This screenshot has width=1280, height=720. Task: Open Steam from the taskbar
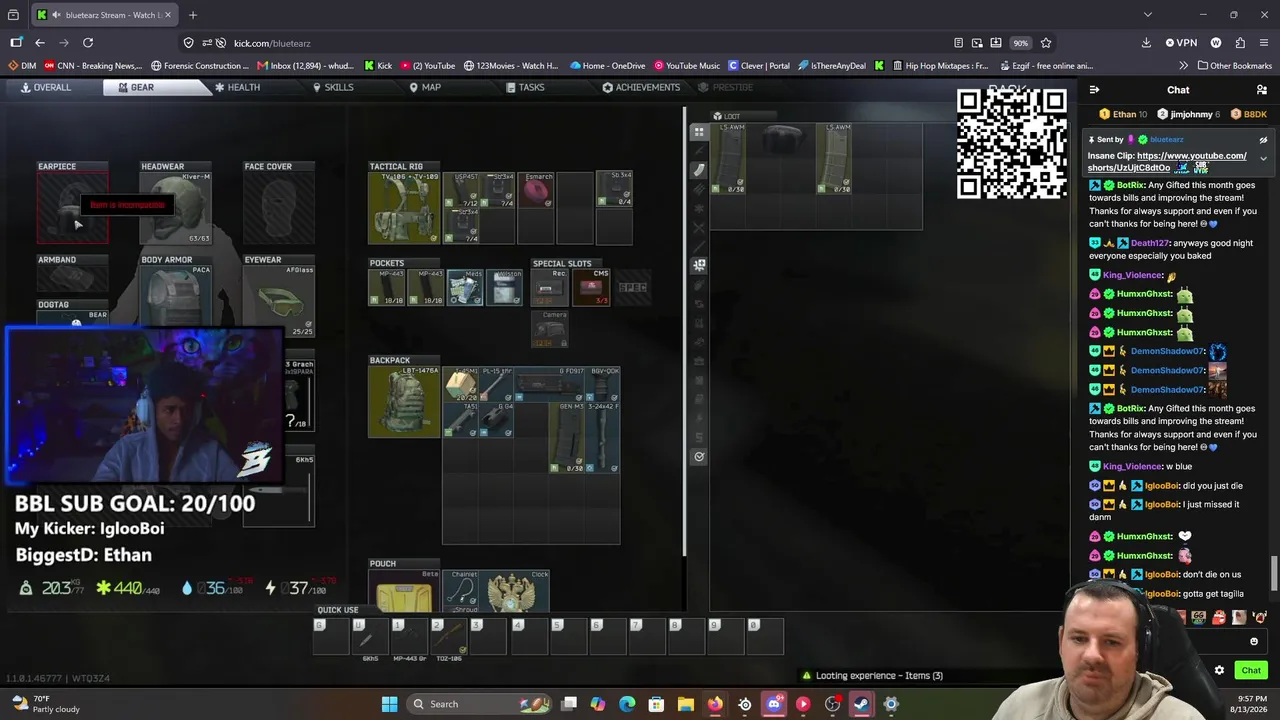click(x=861, y=704)
